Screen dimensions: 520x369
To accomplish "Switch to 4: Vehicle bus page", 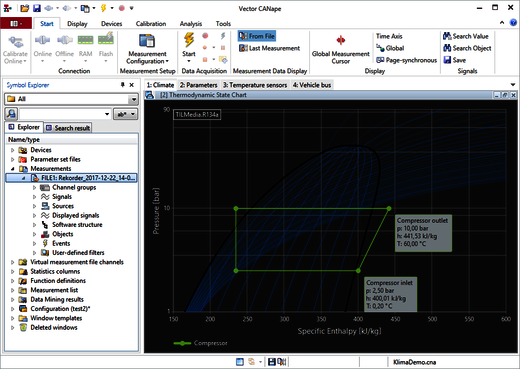I will pos(312,85).
